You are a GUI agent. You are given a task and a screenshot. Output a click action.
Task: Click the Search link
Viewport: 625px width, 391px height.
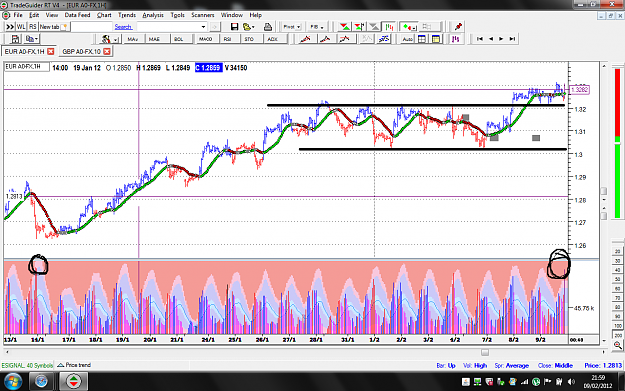point(123,27)
